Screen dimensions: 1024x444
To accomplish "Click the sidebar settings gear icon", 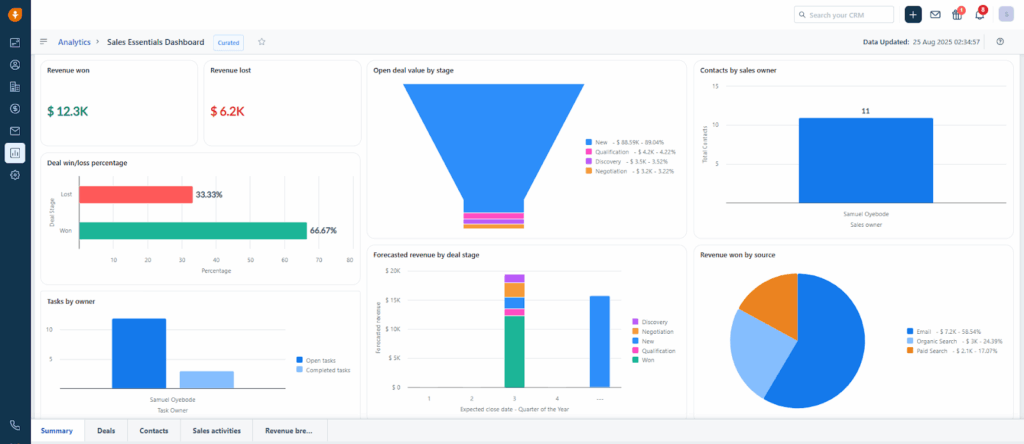I will [x=15, y=175].
